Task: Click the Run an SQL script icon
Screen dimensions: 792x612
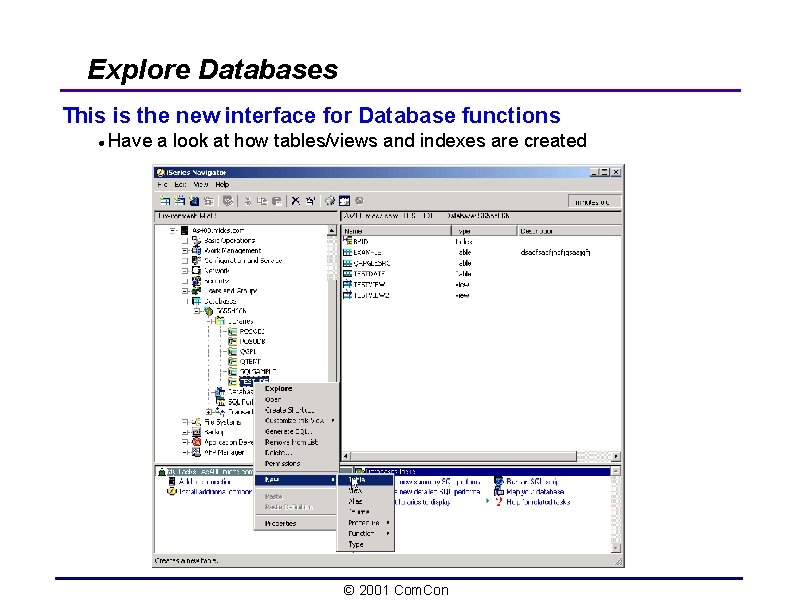Action: pos(499,482)
